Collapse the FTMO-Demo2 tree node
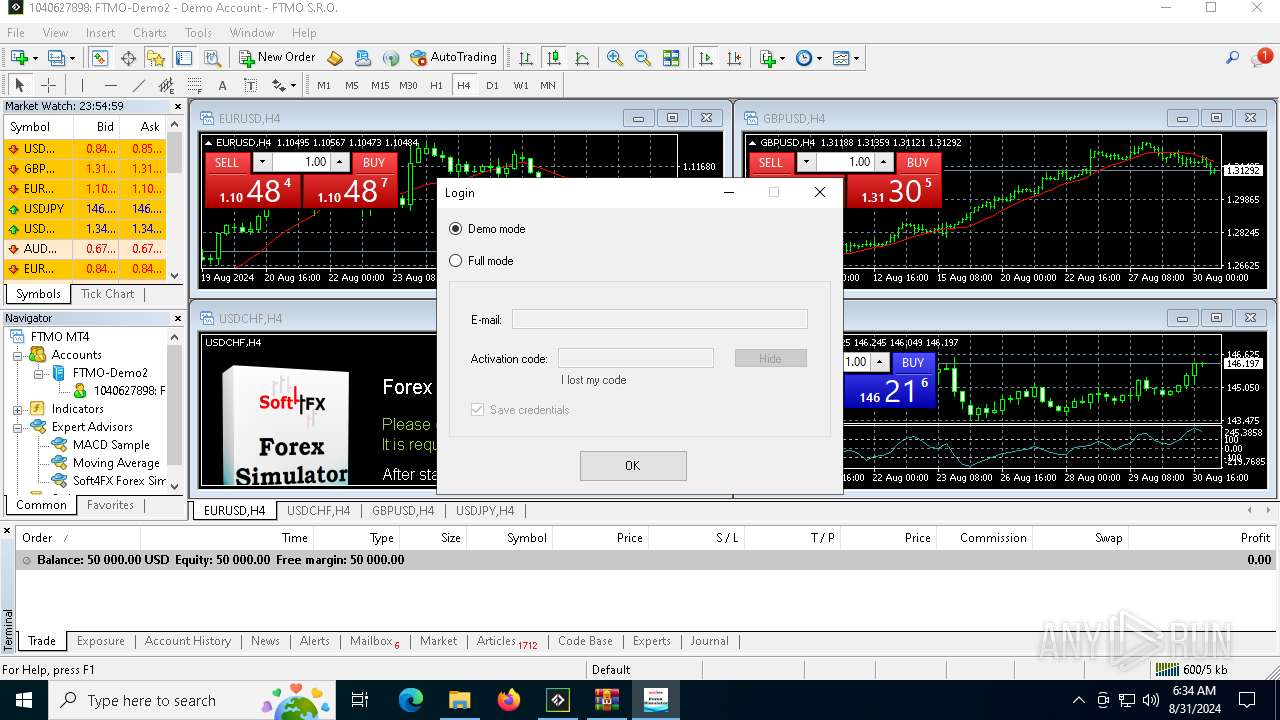1280x720 pixels. (37, 373)
